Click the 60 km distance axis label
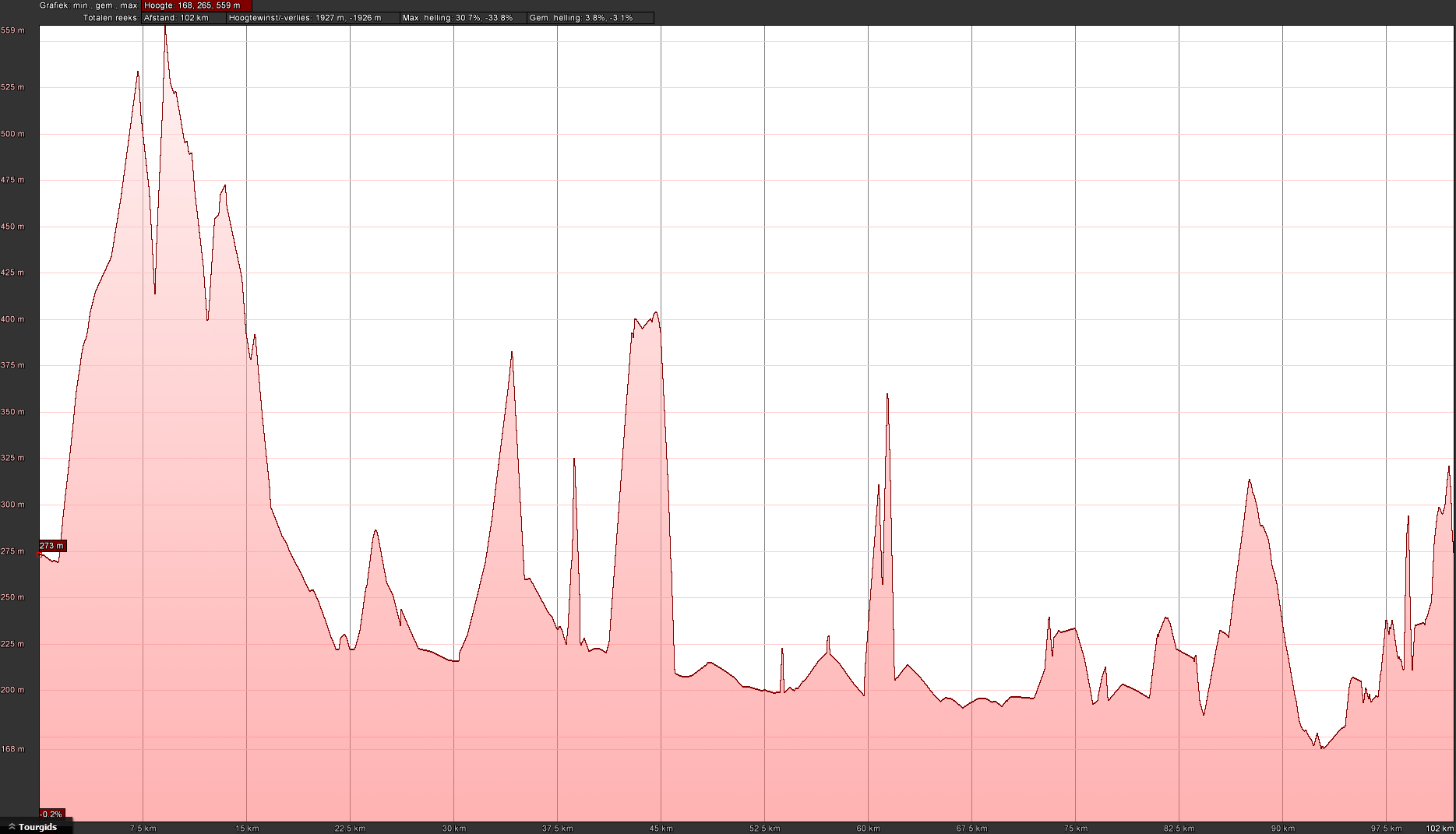The image size is (1456, 834). [x=868, y=829]
